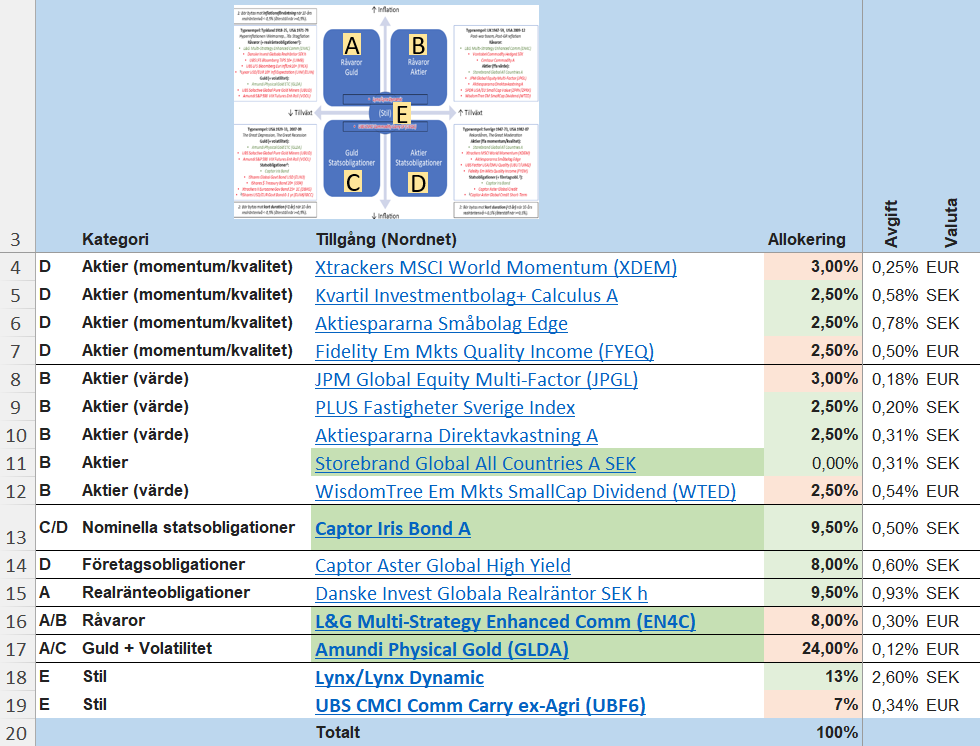
Task: Open JPM Global Equity Multi-Factor (JPGL) link
Action: (476, 380)
